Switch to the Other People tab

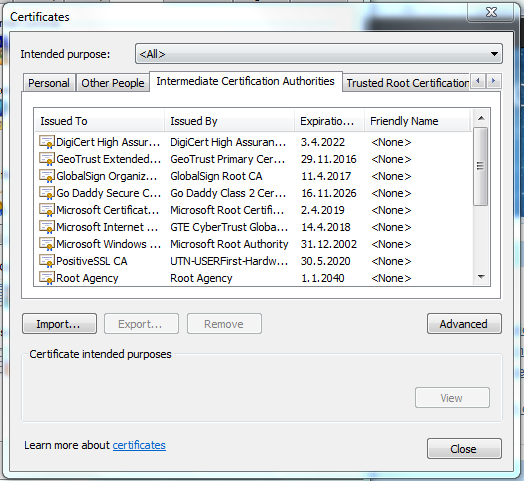[x=113, y=83]
